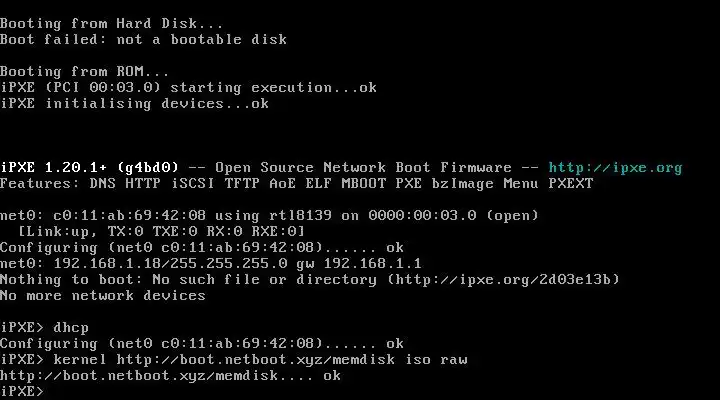The height and width of the screenshot is (400, 720).
Task: Click the error URL http://ipxe.org/2d03e13b
Action: [504, 280]
